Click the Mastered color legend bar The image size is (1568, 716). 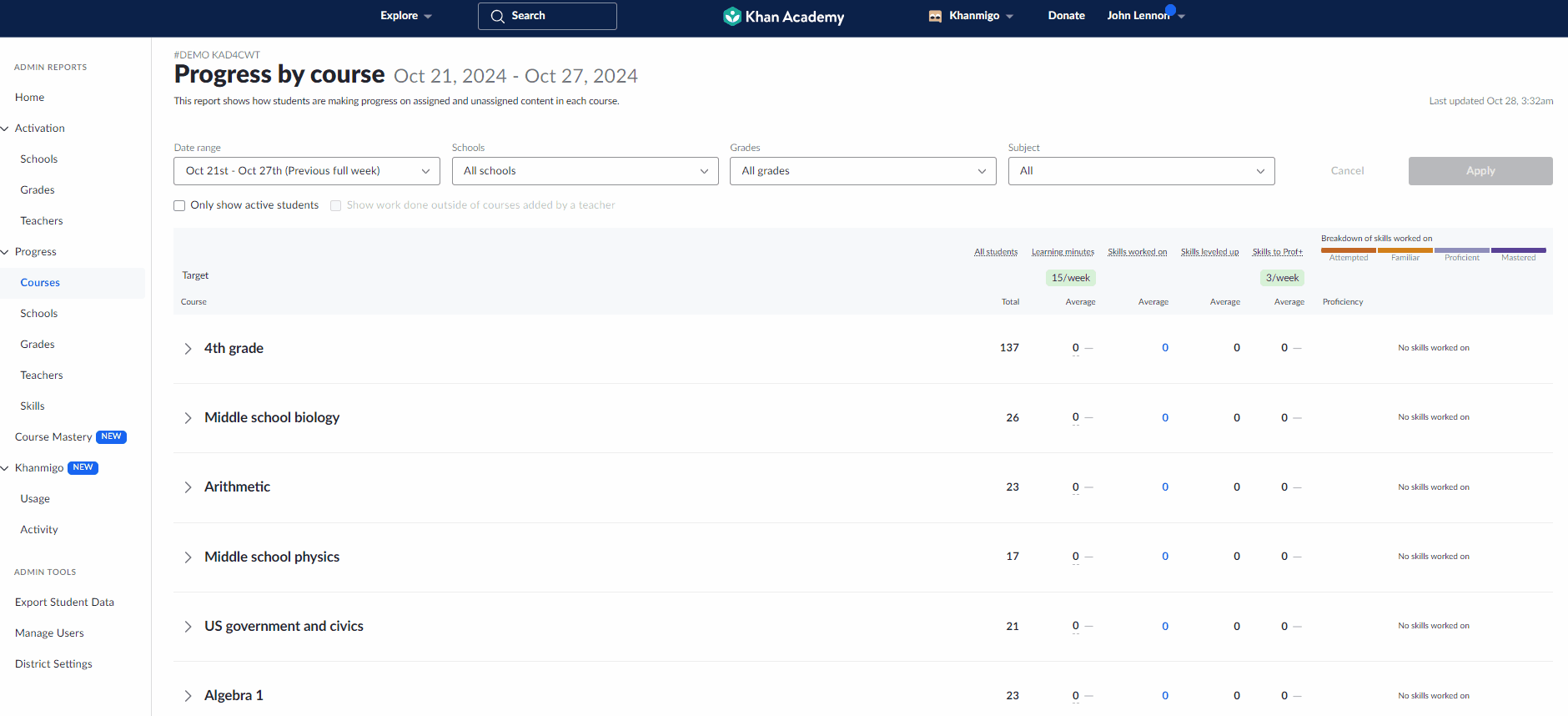[1519, 250]
